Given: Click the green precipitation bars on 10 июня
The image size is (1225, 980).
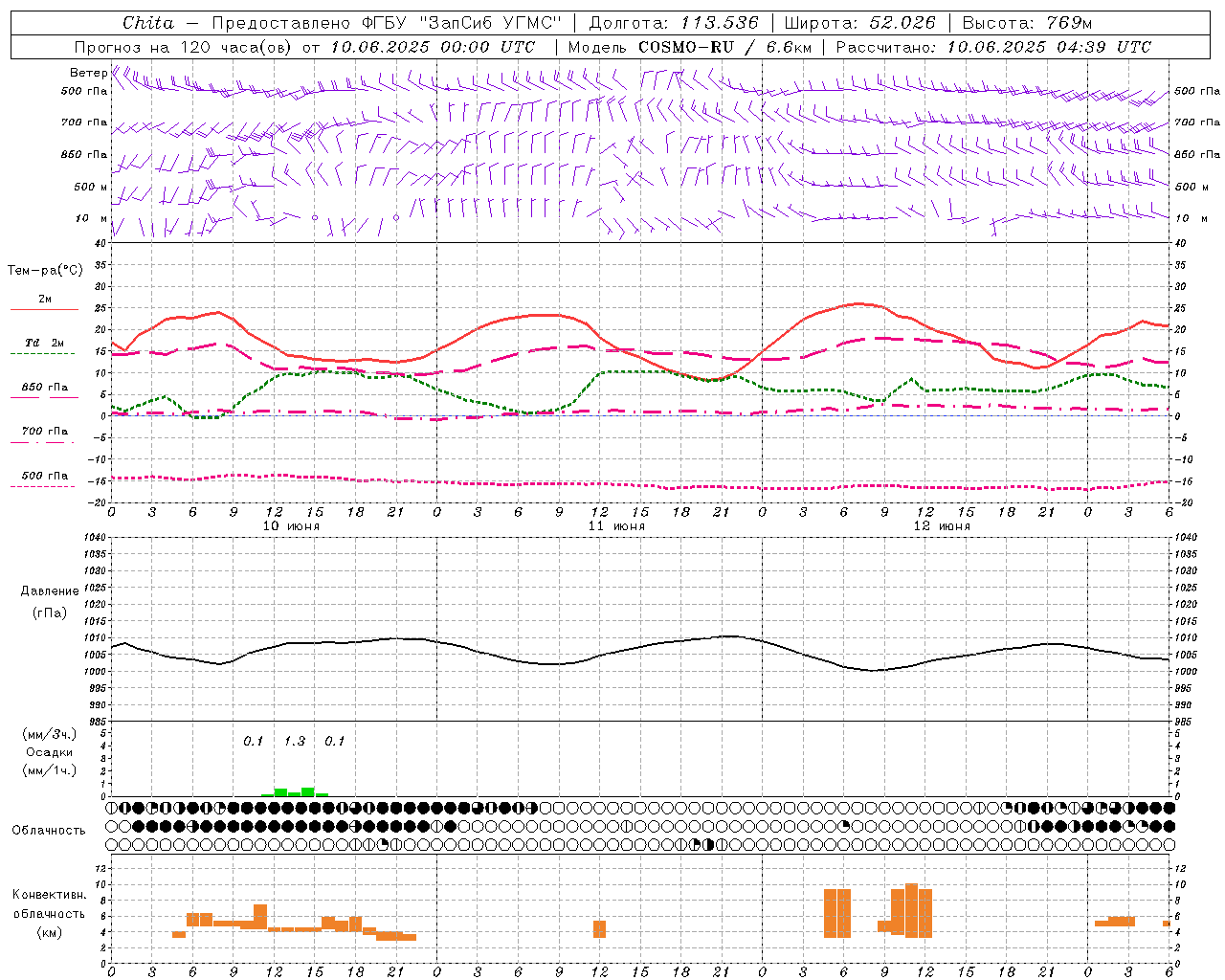Looking at the screenshot, I should point(295,791).
